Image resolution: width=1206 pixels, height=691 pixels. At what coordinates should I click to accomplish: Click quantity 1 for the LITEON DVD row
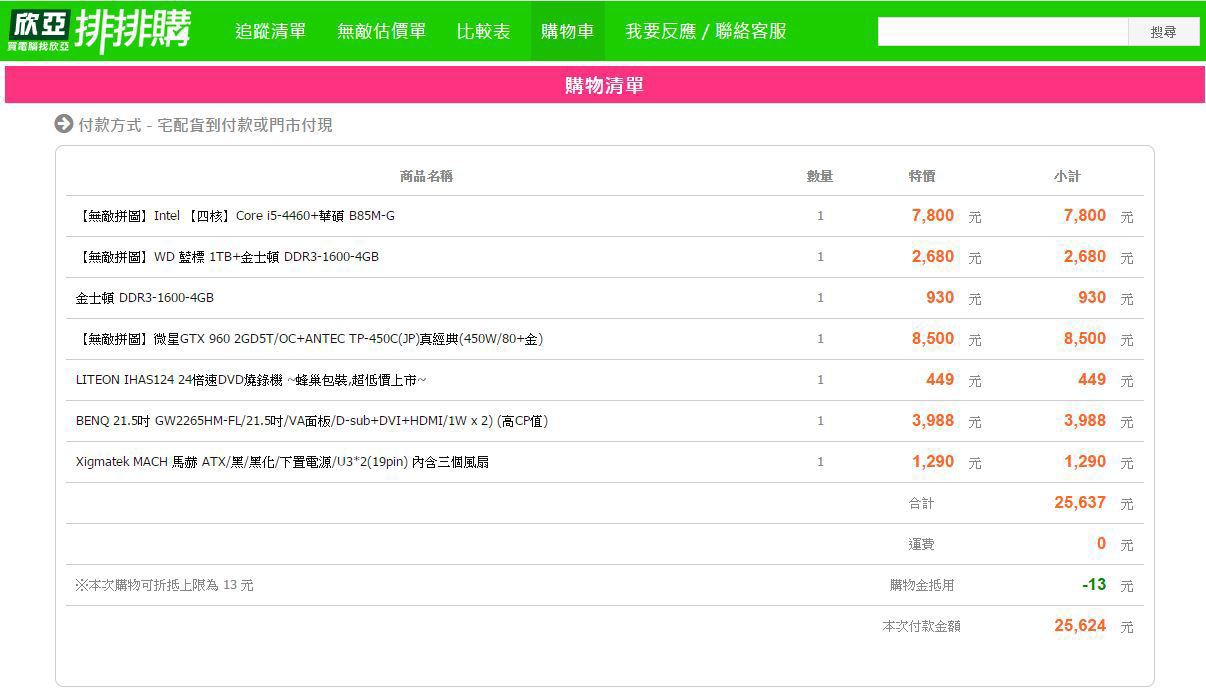tap(820, 380)
